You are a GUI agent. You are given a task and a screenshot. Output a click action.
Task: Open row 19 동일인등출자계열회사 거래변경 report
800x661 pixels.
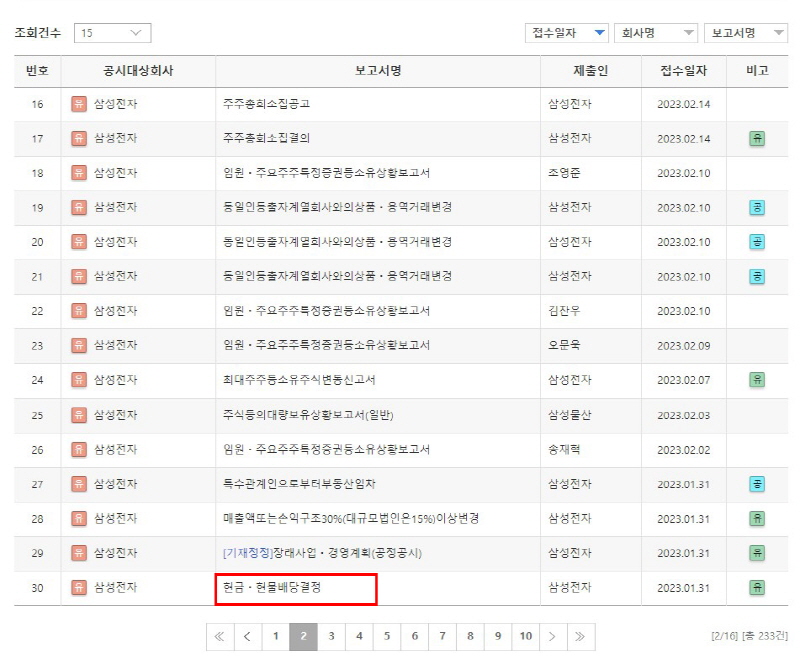coord(337,207)
